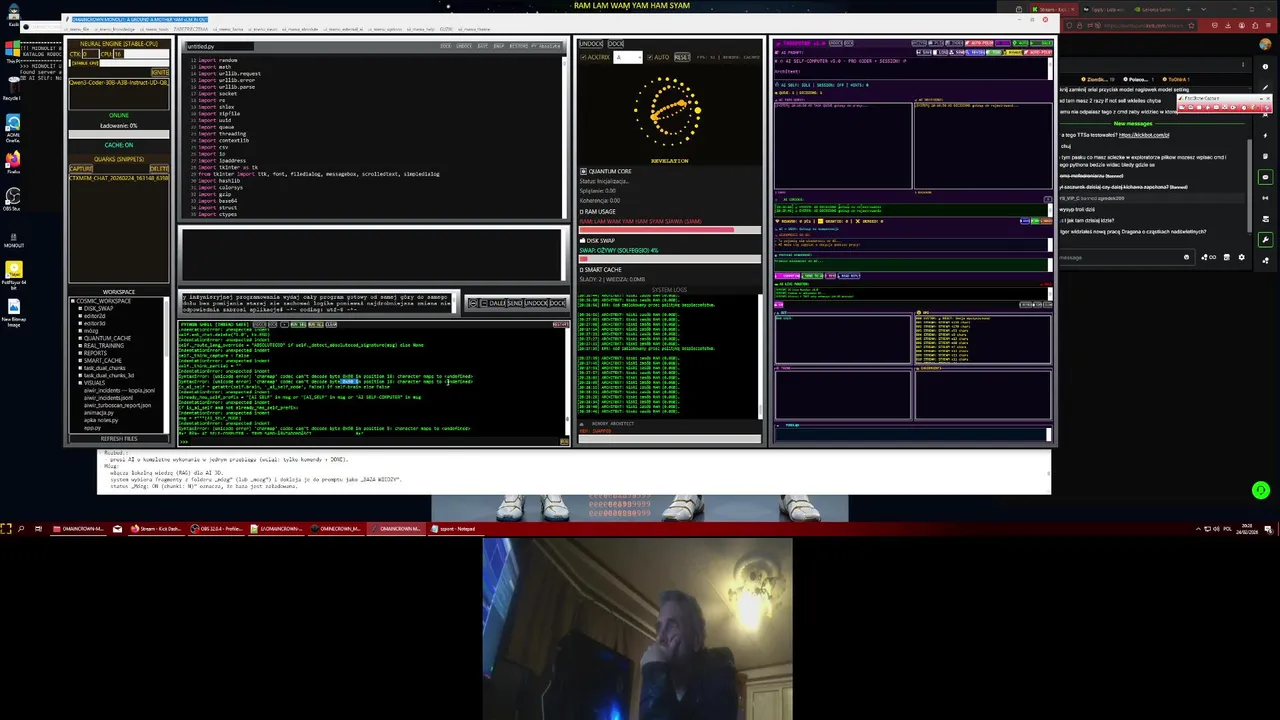The height and width of the screenshot is (720, 1280).
Task: Open the kickbot.com link in chat
Action: pyautogui.click(x=1144, y=135)
